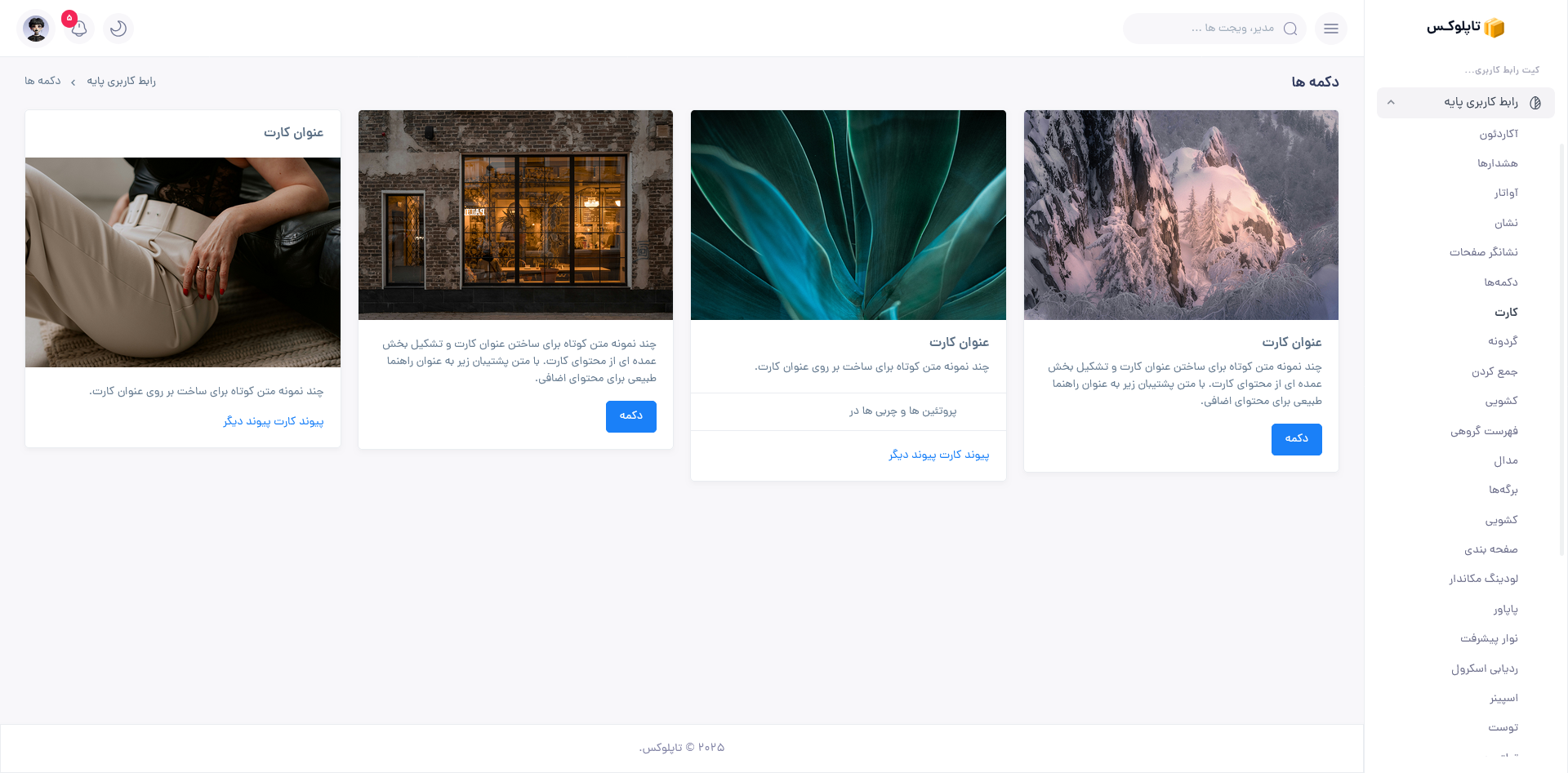
Task: Collapse the رابط کاربری پایه section chevron
Action: click(x=1391, y=103)
